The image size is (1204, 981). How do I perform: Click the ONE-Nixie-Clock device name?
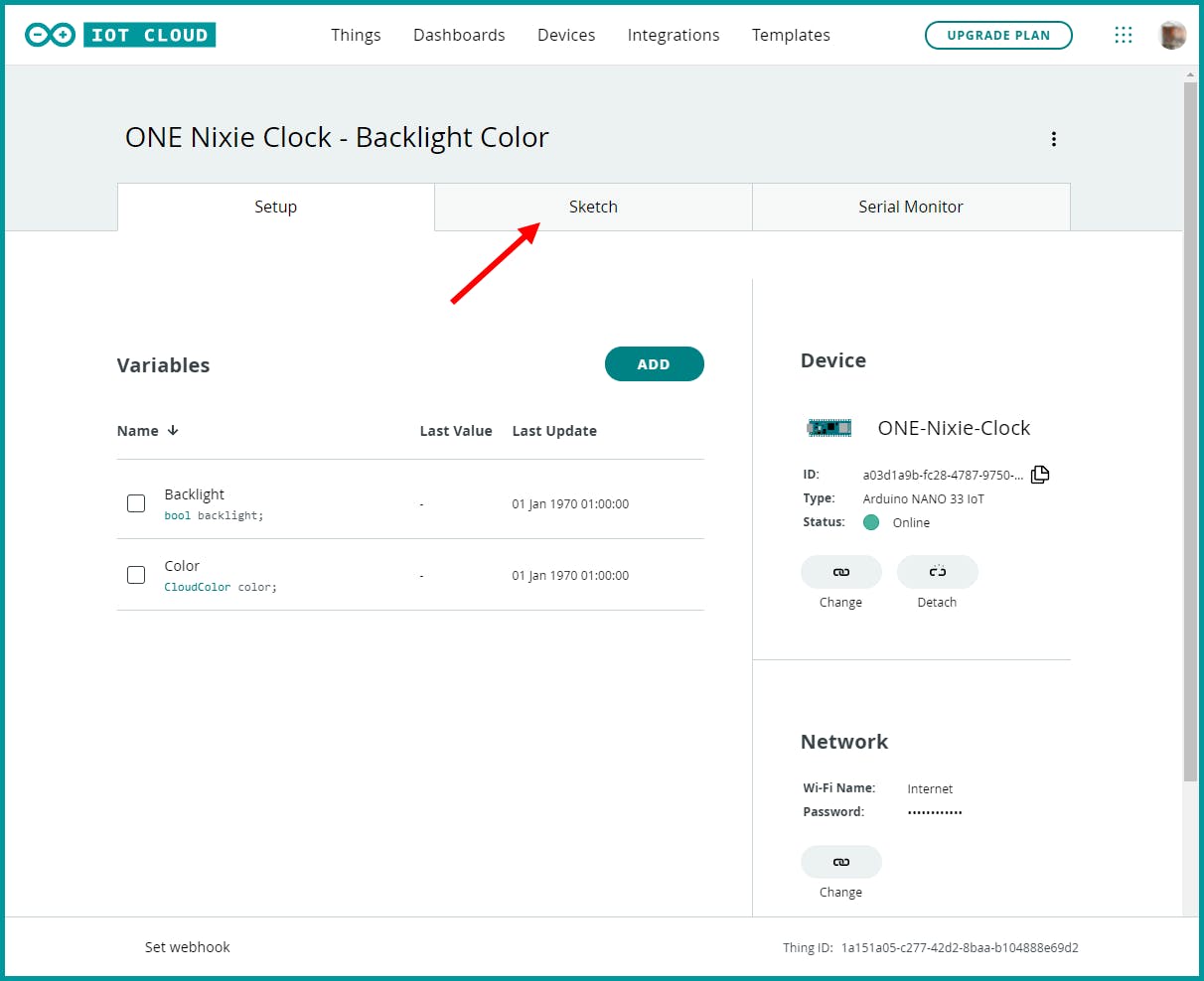point(954,428)
